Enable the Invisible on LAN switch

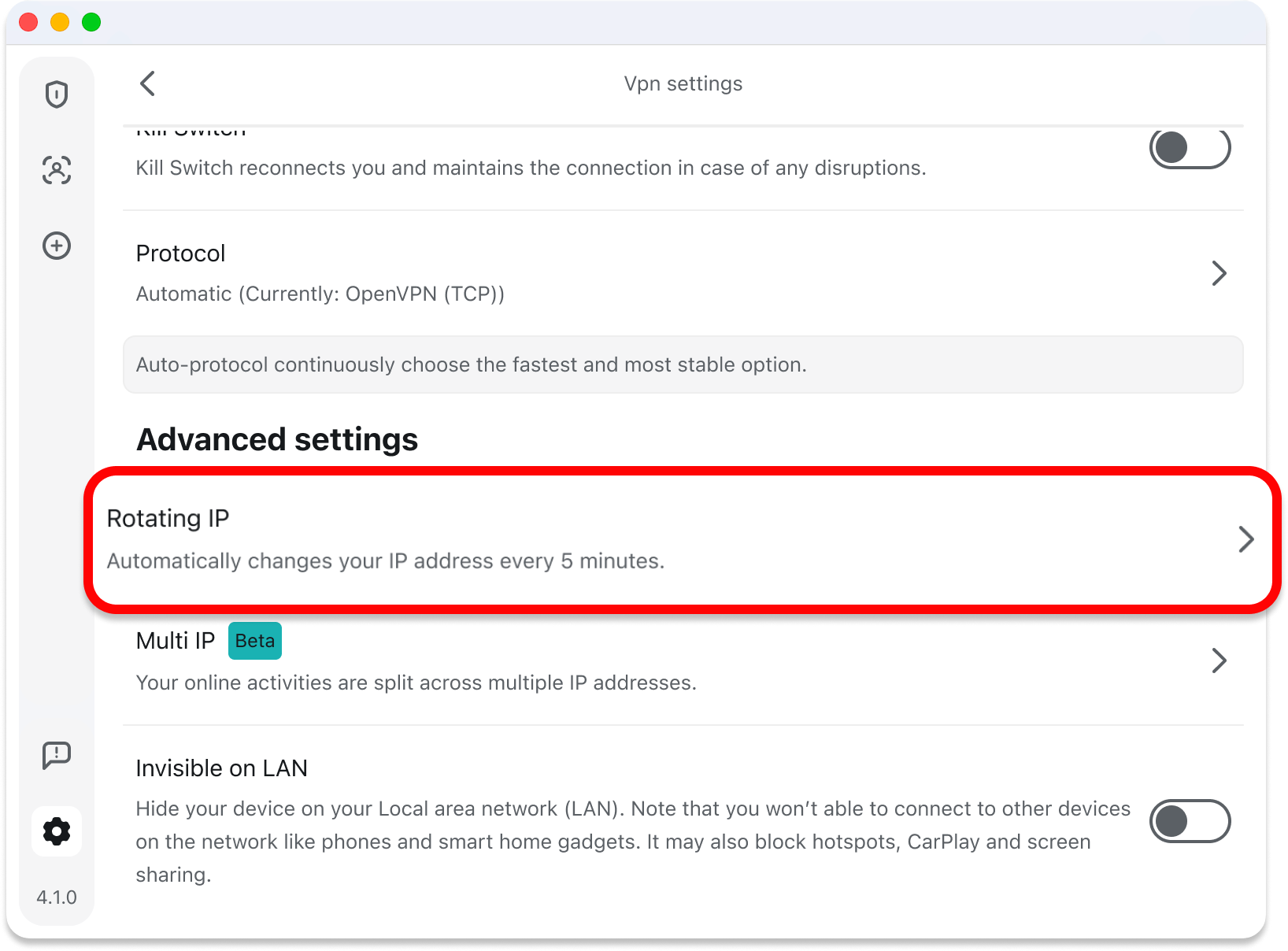[x=1190, y=821]
